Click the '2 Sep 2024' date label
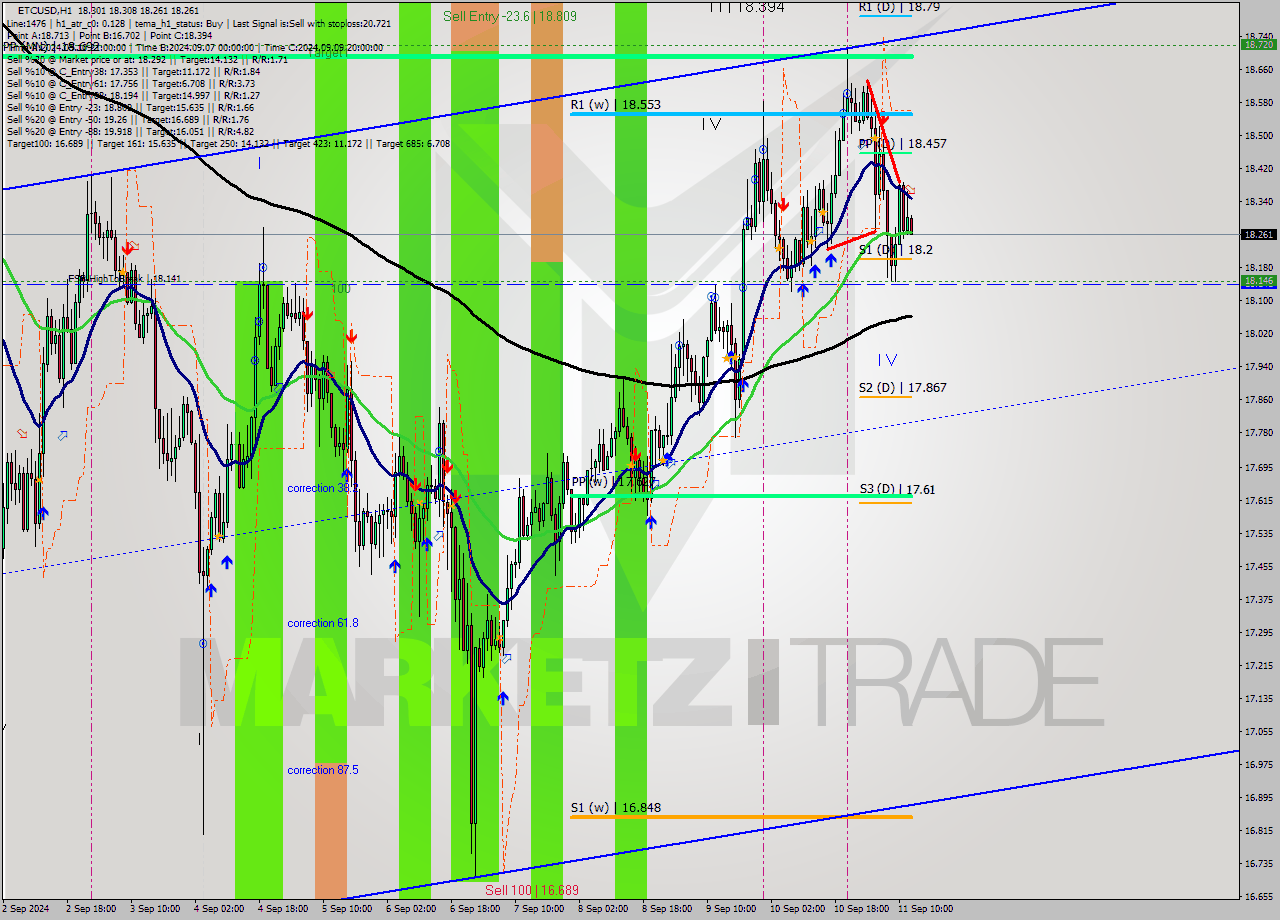The image size is (1280, 920). 25,909
